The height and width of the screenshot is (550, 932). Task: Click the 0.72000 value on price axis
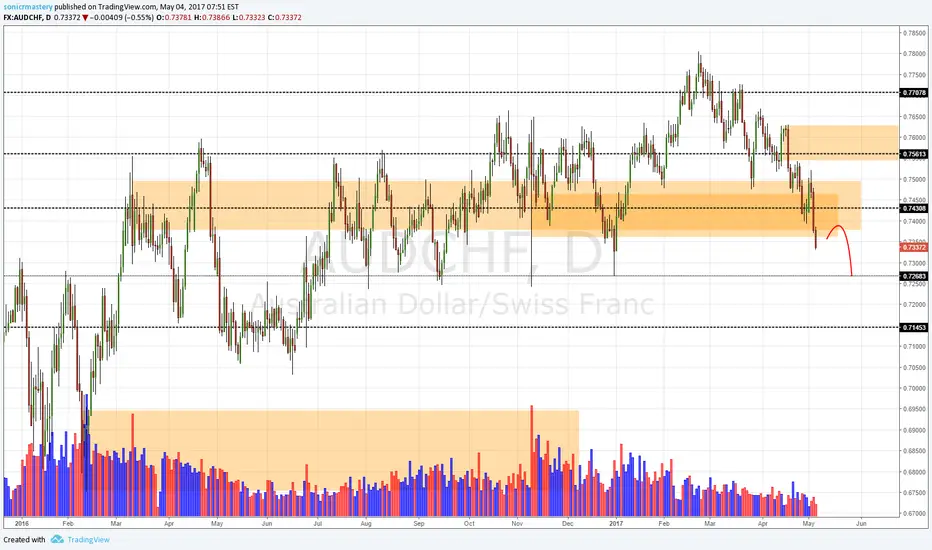coord(915,305)
